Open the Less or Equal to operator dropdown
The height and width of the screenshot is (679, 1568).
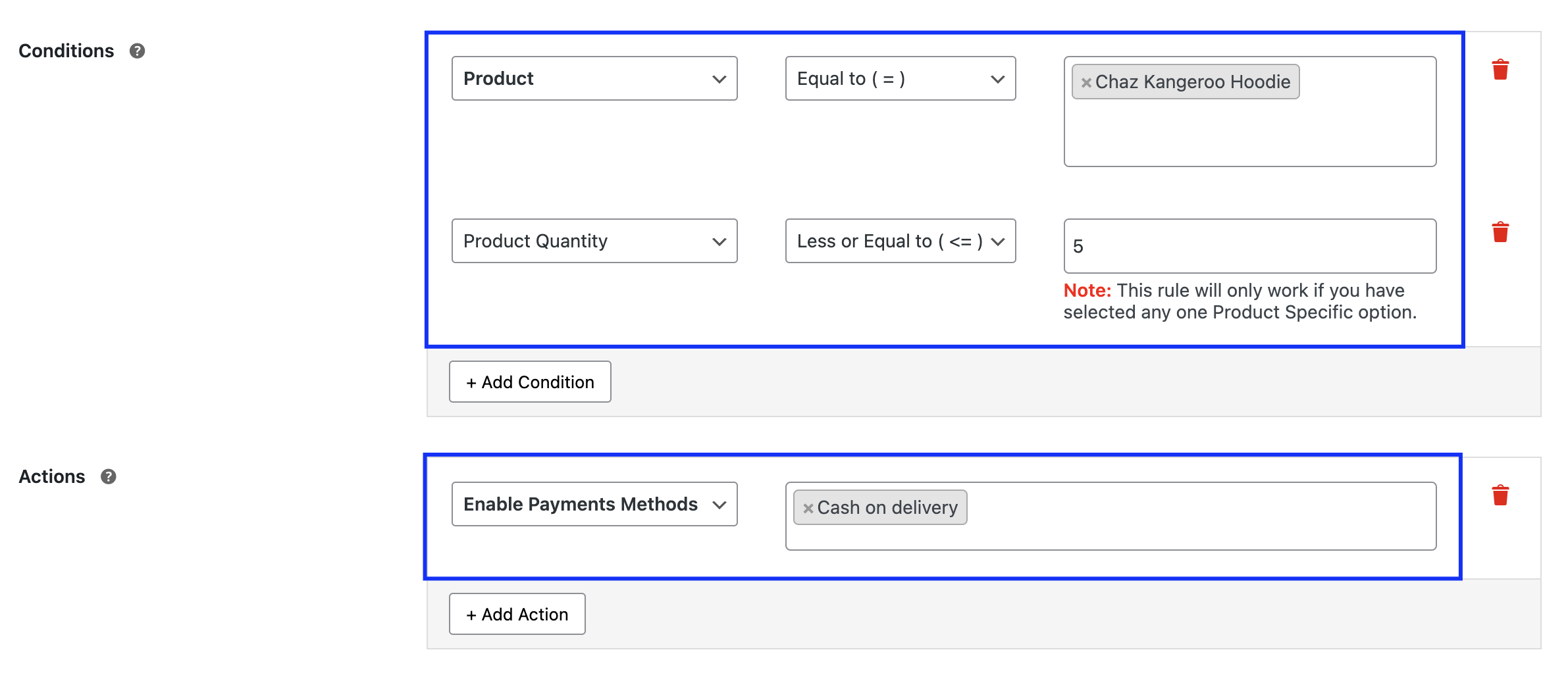(x=900, y=241)
